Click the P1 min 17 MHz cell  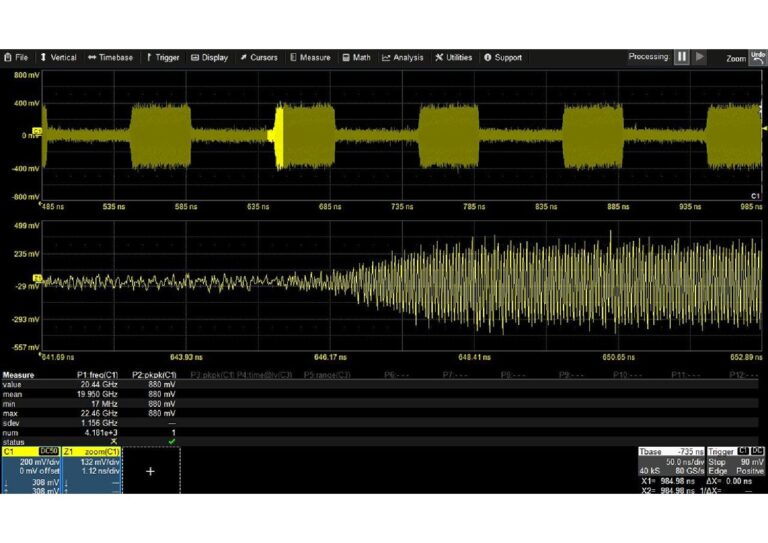pos(104,404)
